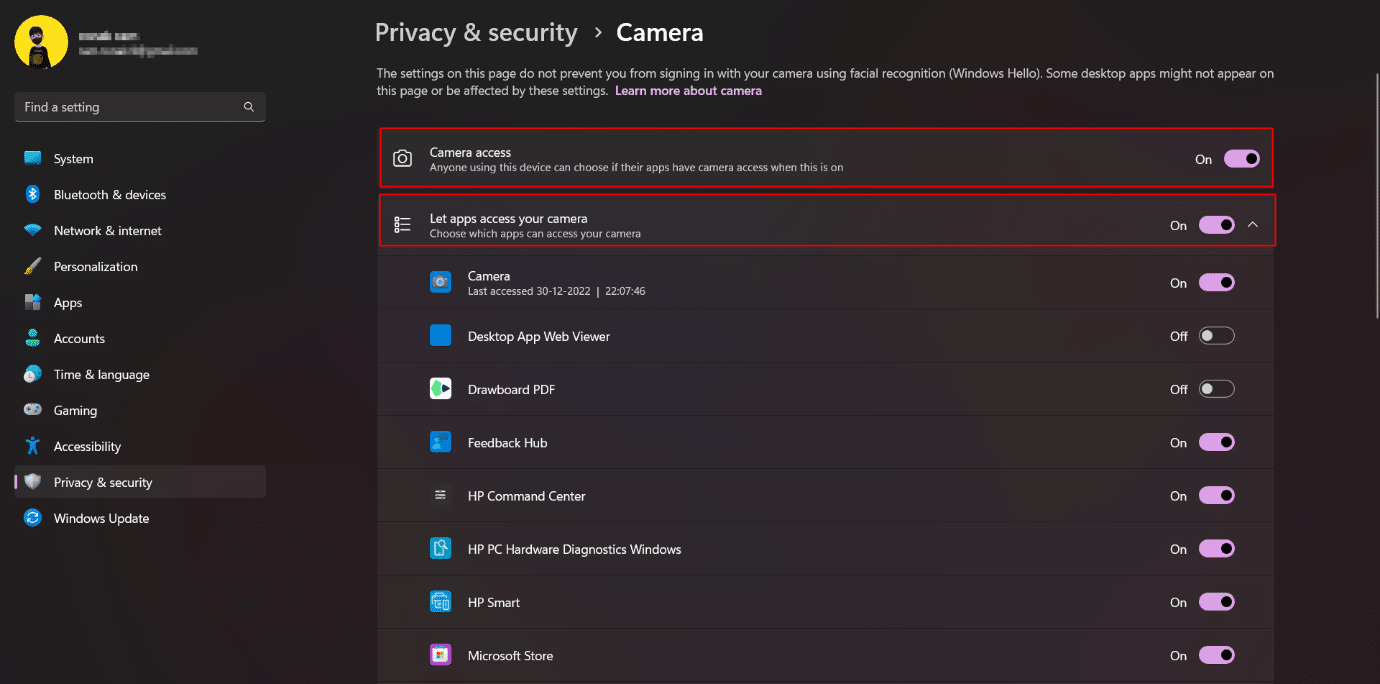Click the user profile avatar
This screenshot has height=684, width=1380.
click(x=41, y=42)
